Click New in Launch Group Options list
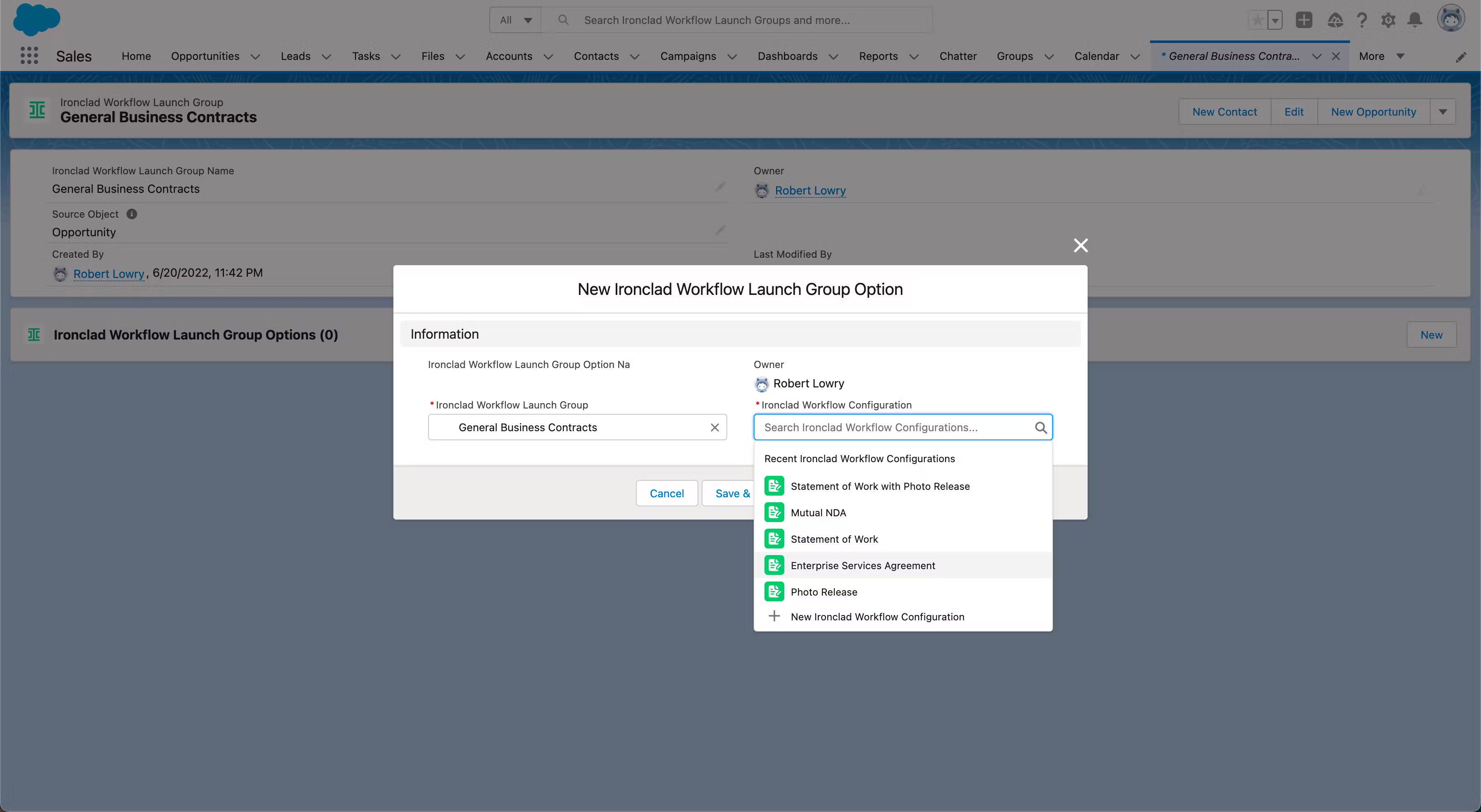The height and width of the screenshot is (812, 1481). coord(1431,335)
